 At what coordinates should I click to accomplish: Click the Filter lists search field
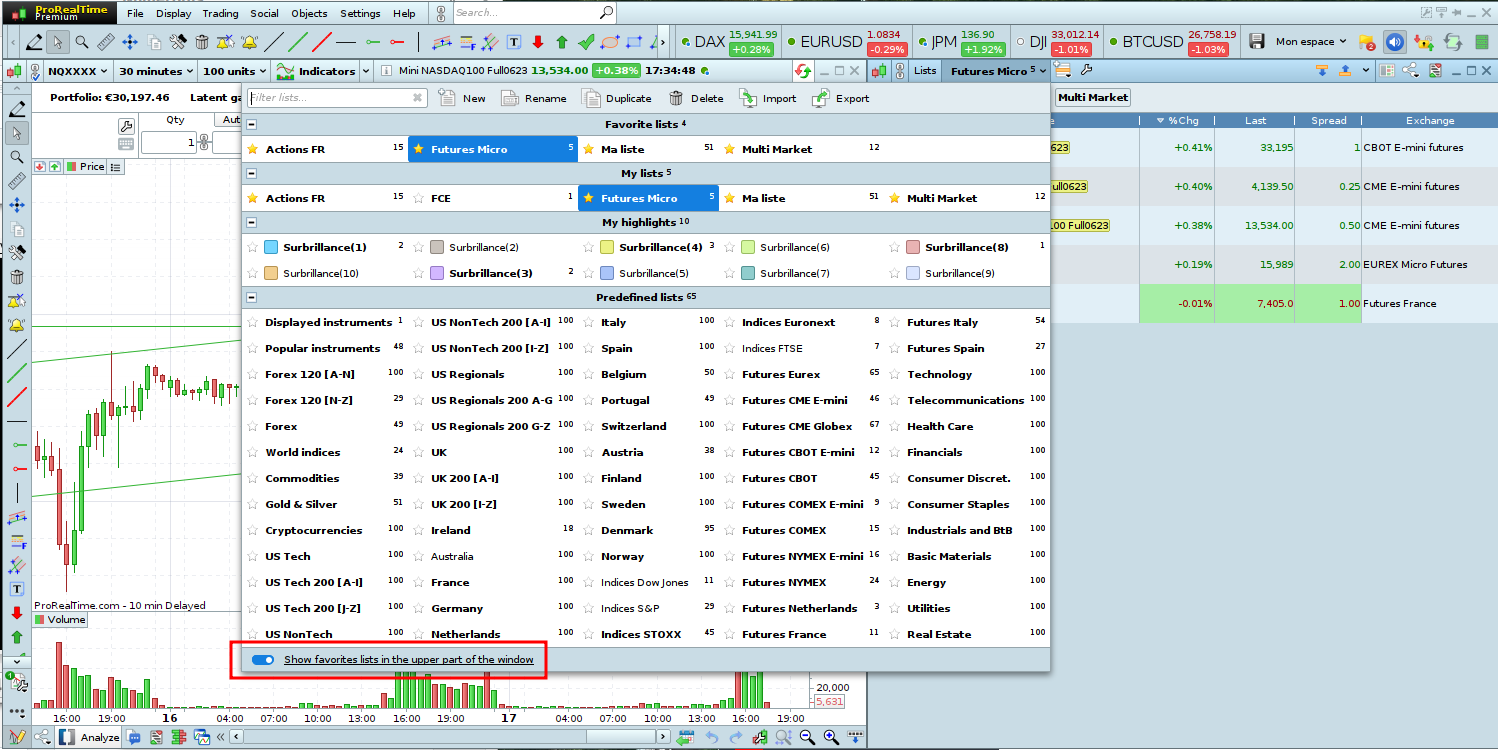click(x=329, y=98)
